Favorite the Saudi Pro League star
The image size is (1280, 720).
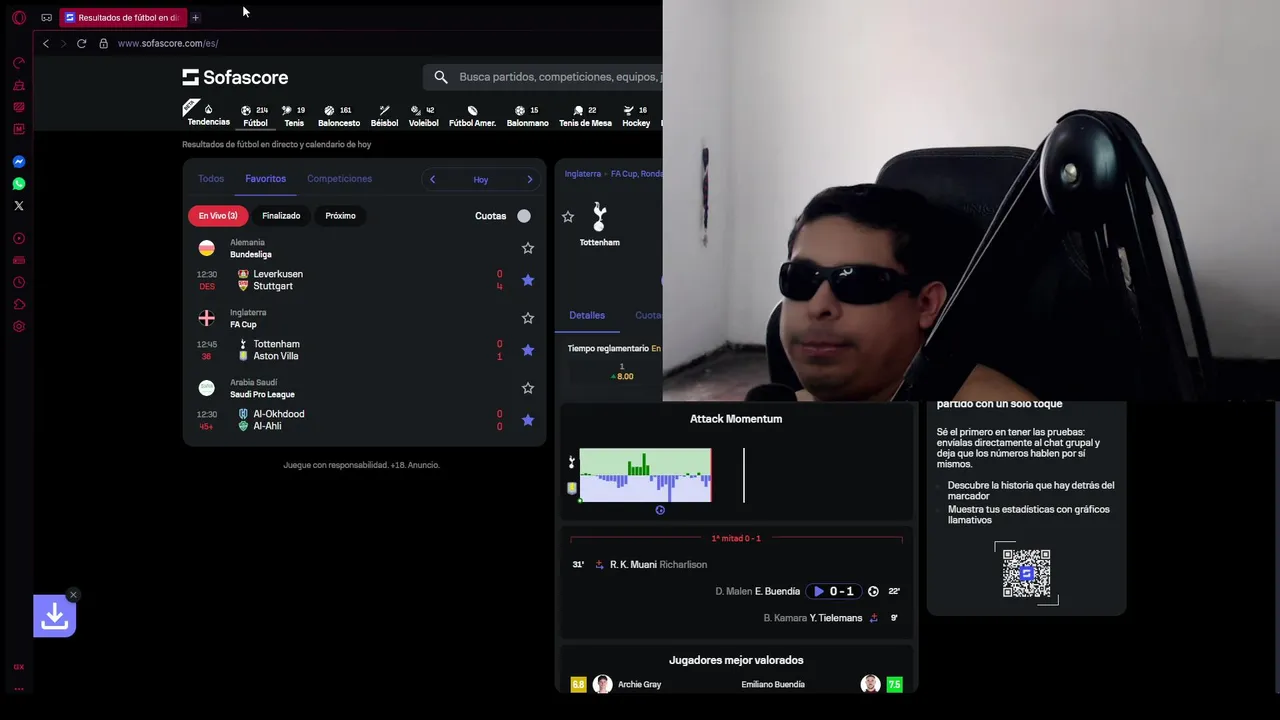click(x=528, y=388)
